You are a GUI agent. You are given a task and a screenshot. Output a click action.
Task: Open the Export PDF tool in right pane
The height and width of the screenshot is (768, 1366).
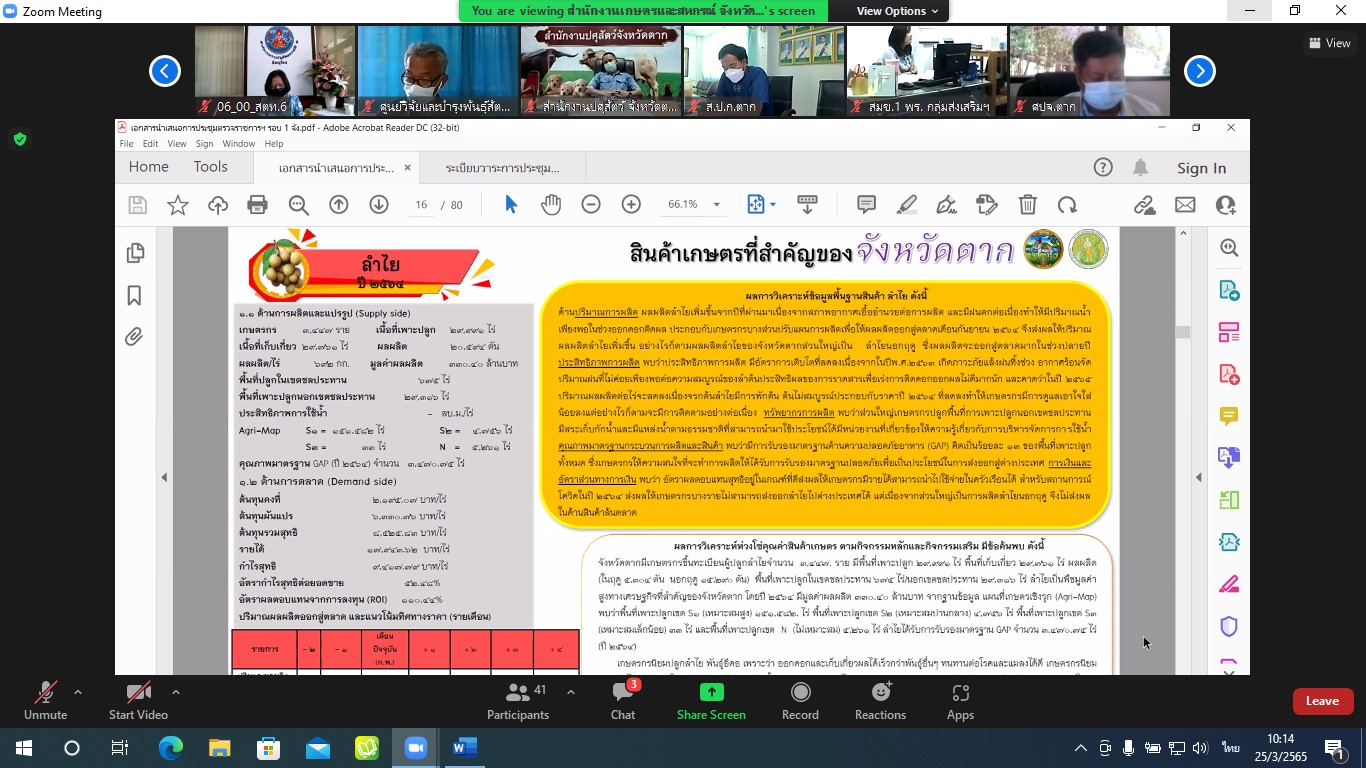[1229, 290]
